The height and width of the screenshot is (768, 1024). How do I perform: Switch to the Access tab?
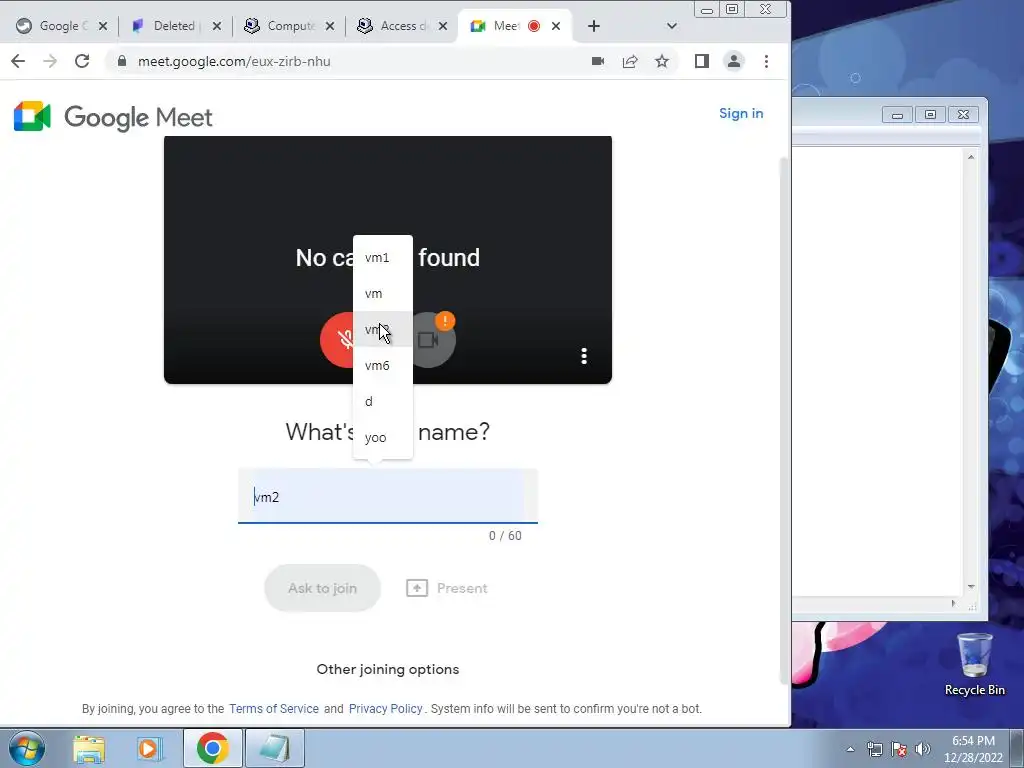[x=394, y=26]
